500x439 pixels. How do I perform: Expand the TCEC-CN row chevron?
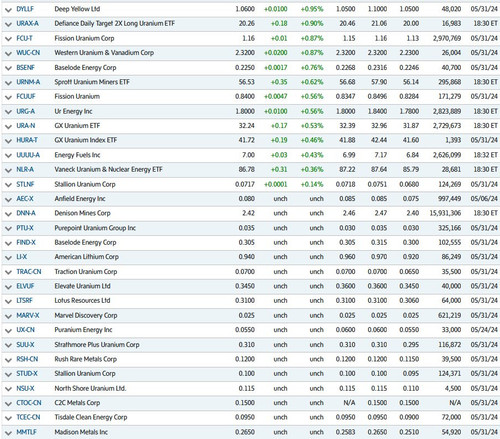click(x=9, y=418)
